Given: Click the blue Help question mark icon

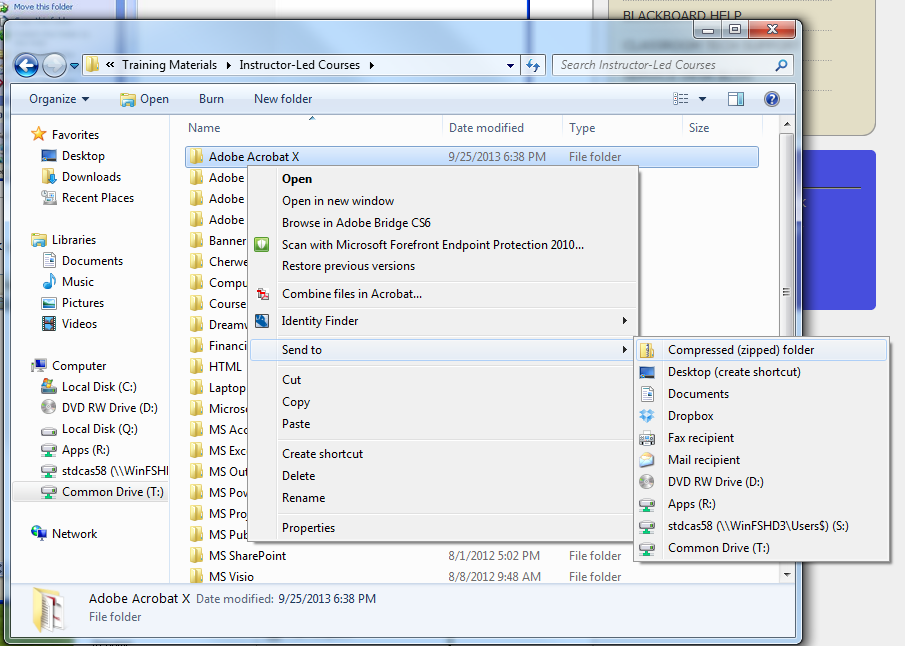Looking at the screenshot, I should (x=772, y=99).
